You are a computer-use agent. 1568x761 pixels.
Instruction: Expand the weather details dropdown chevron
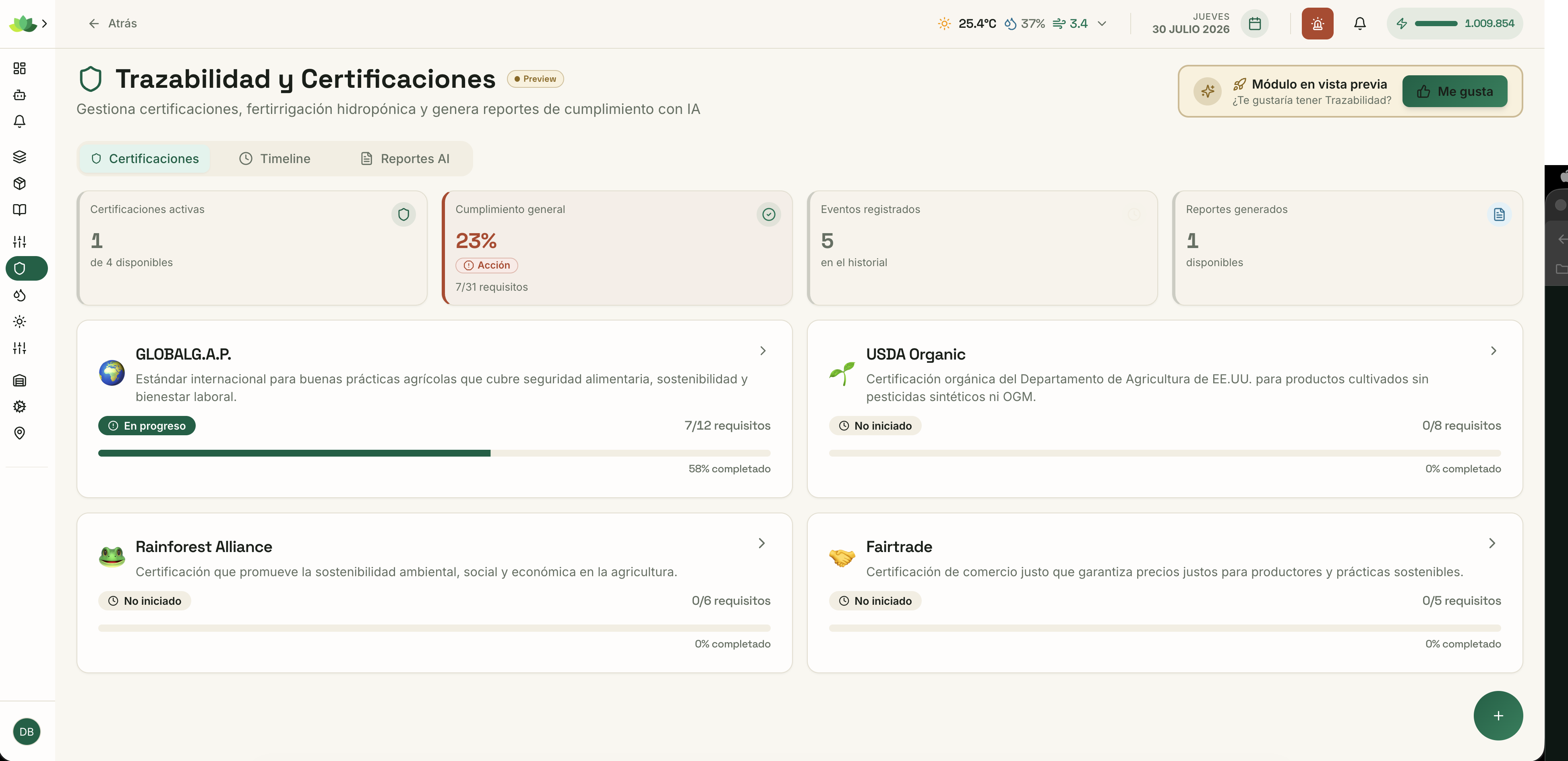point(1102,24)
